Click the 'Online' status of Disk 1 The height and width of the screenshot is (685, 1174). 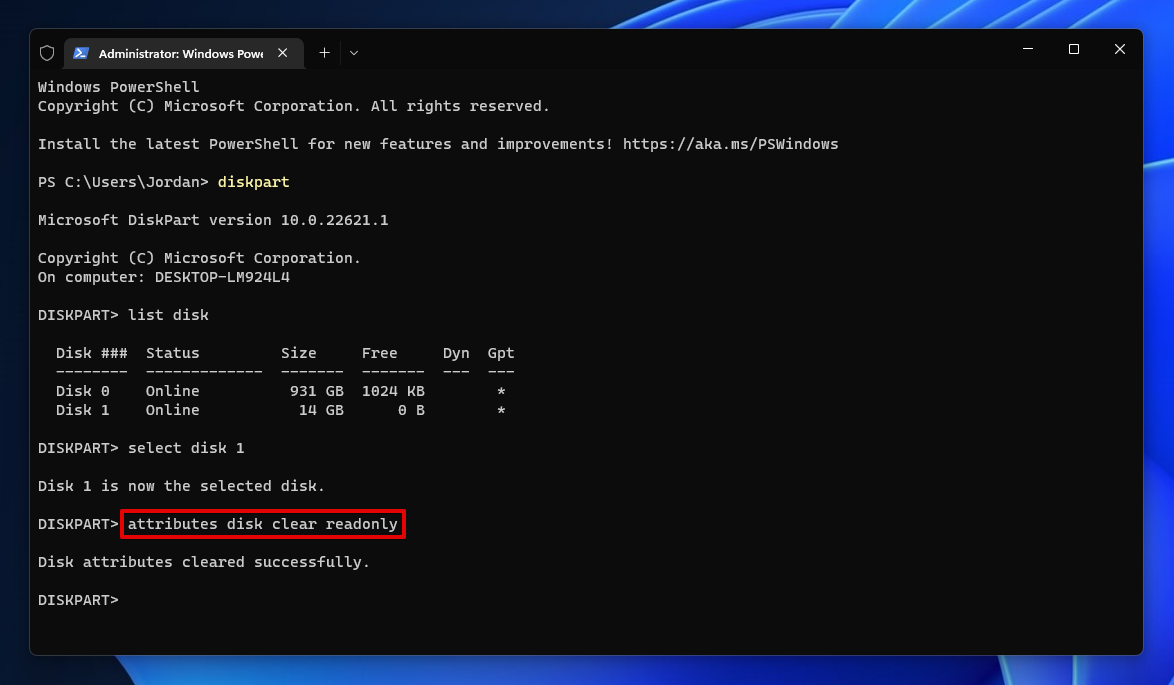pyautogui.click(x=172, y=410)
